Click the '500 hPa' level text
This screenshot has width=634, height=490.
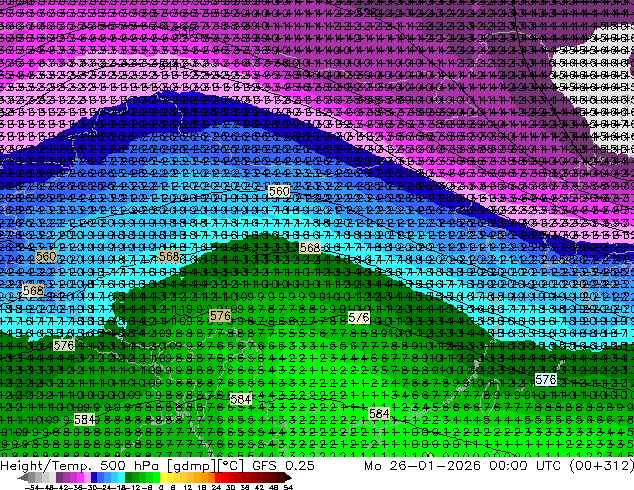click(x=131, y=465)
